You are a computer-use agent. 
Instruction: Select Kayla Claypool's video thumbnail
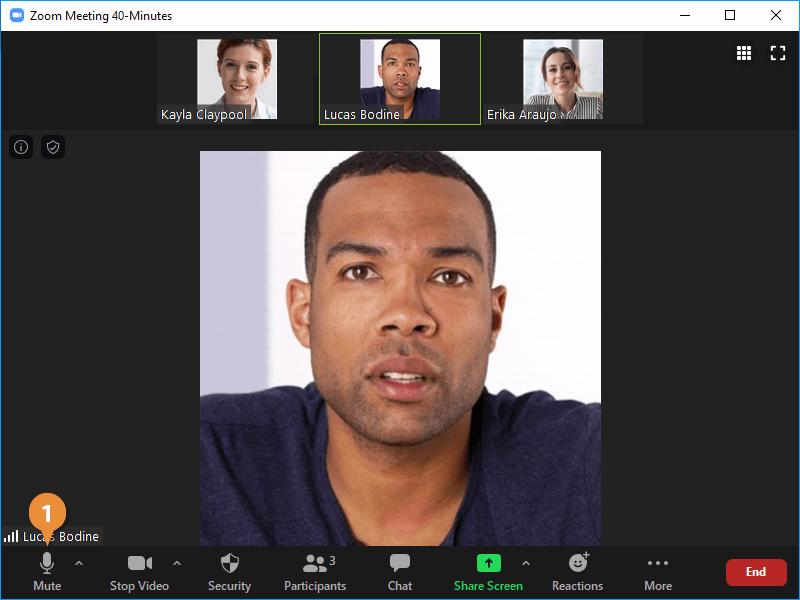click(x=237, y=79)
